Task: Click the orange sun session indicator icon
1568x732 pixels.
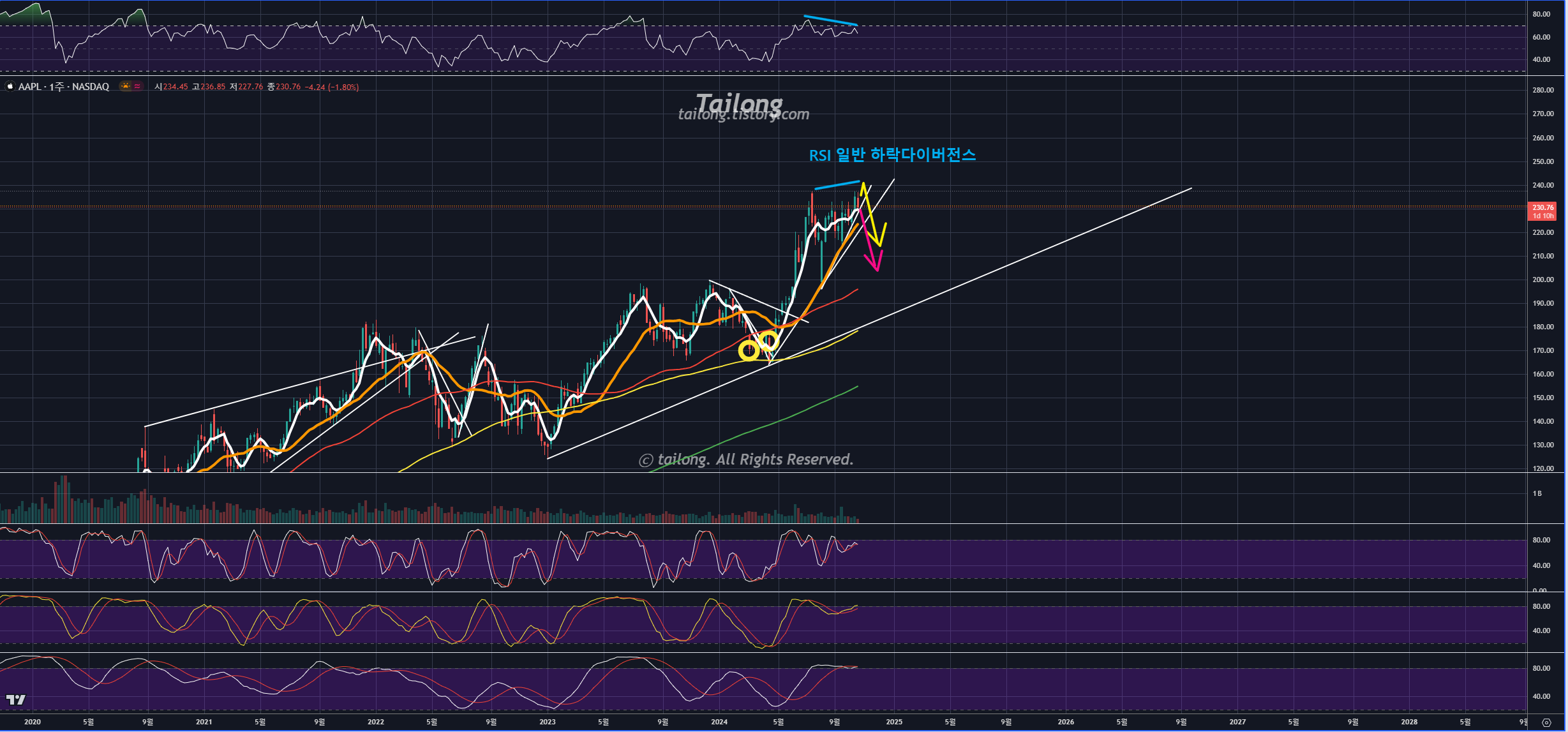Action: click(126, 86)
